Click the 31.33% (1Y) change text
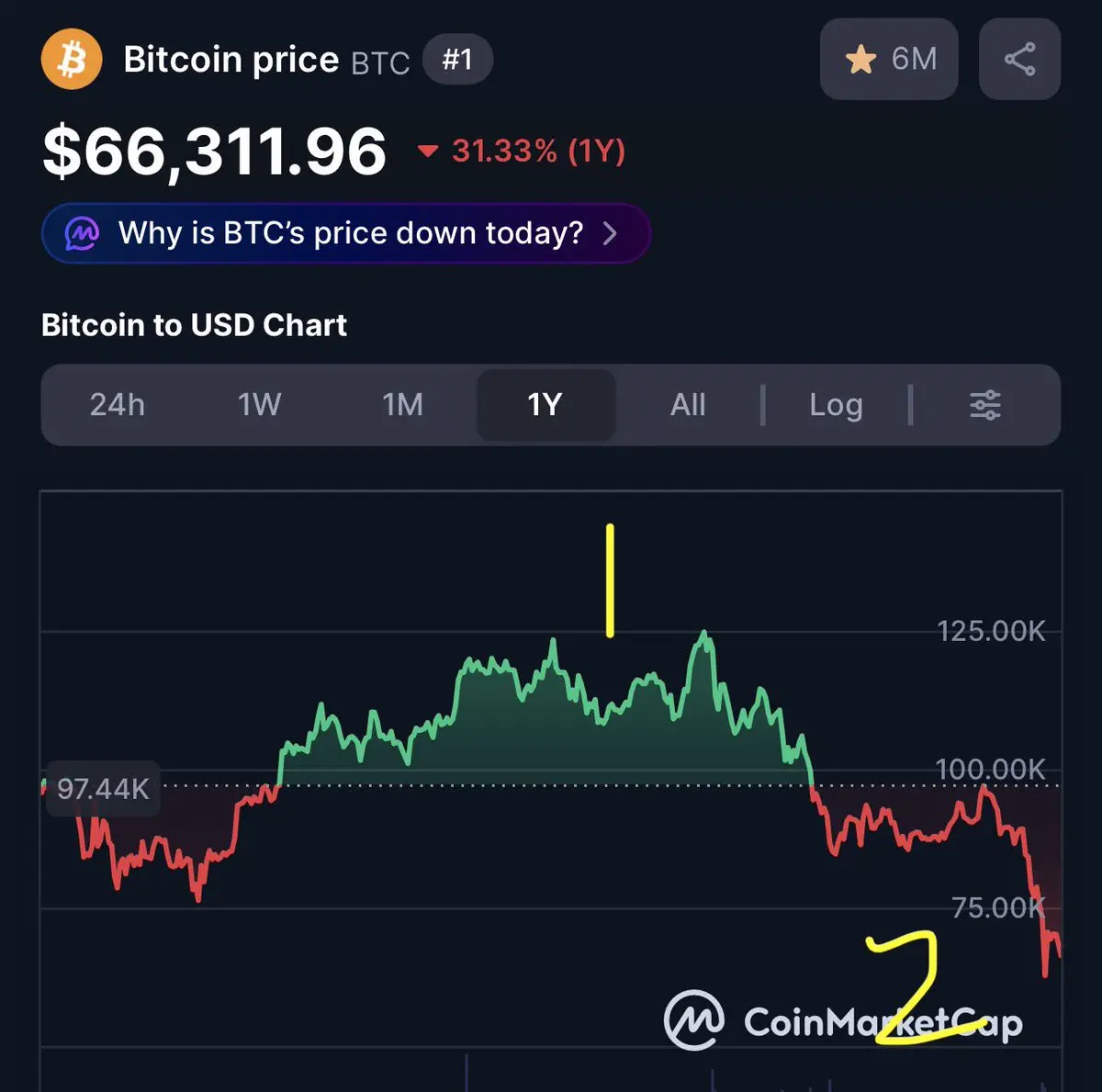The image size is (1102, 1092). [x=538, y=151]
